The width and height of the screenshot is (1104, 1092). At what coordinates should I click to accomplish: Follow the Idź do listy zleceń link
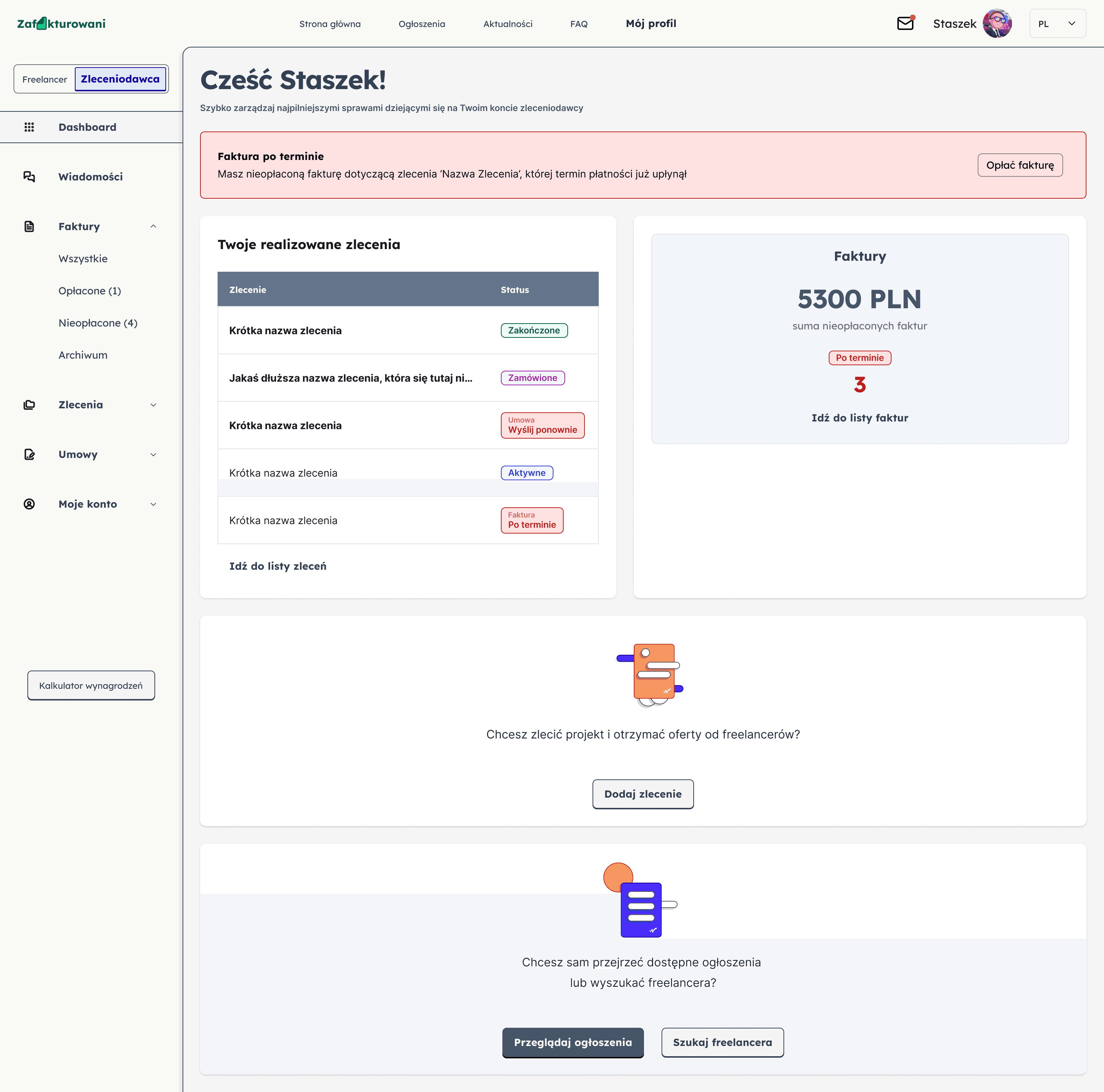(x=278, y=566)
